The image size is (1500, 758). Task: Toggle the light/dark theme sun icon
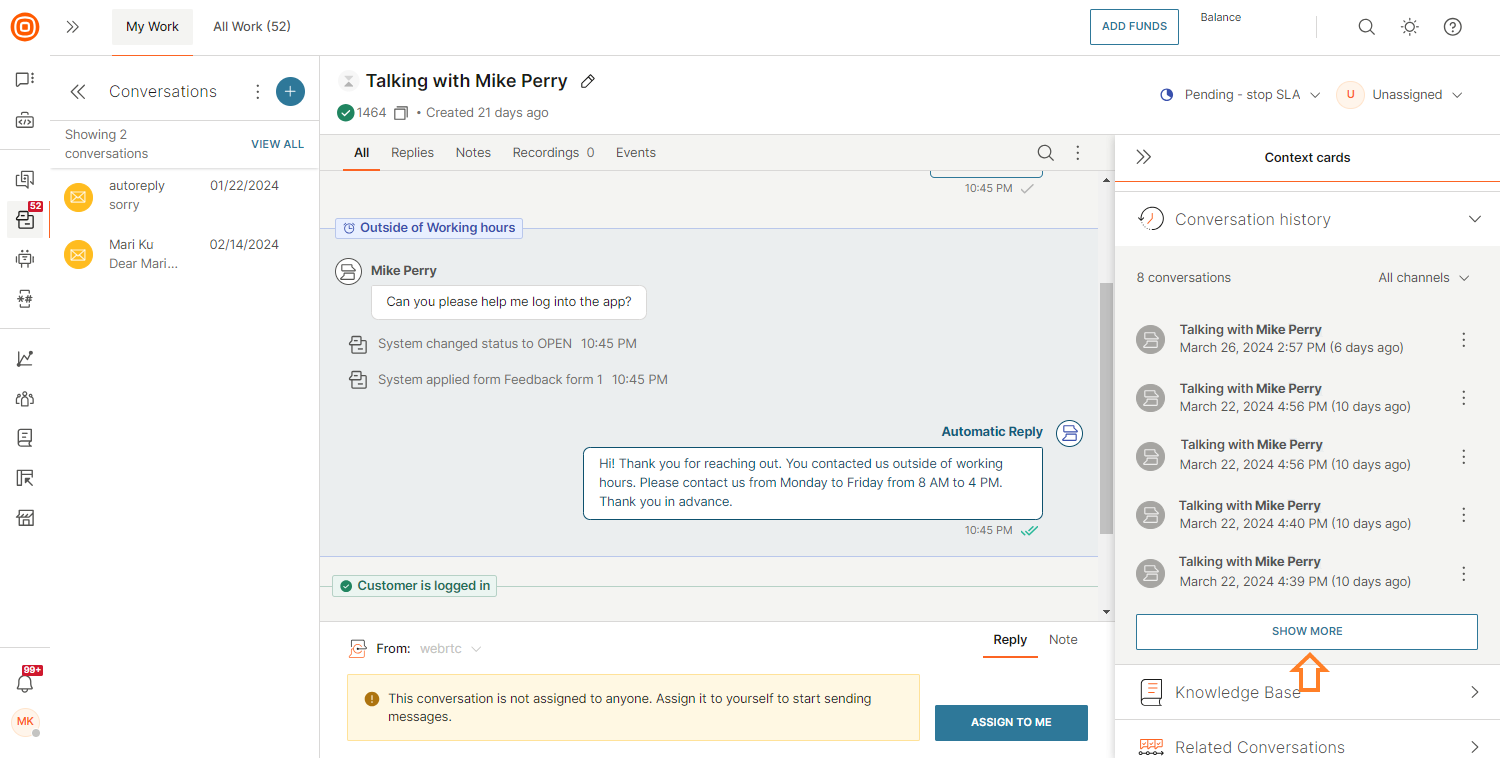(1409, 27)
